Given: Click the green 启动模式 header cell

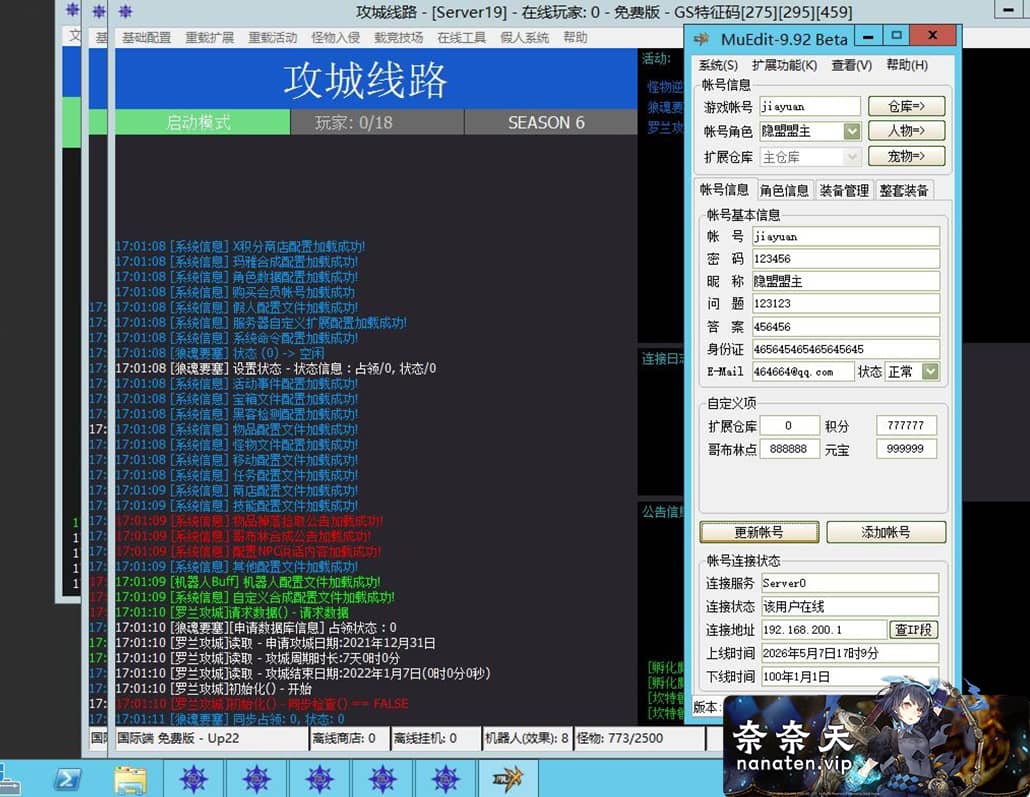Looking at the screenshot, I should pyautogui.click(x=202, y=122).
